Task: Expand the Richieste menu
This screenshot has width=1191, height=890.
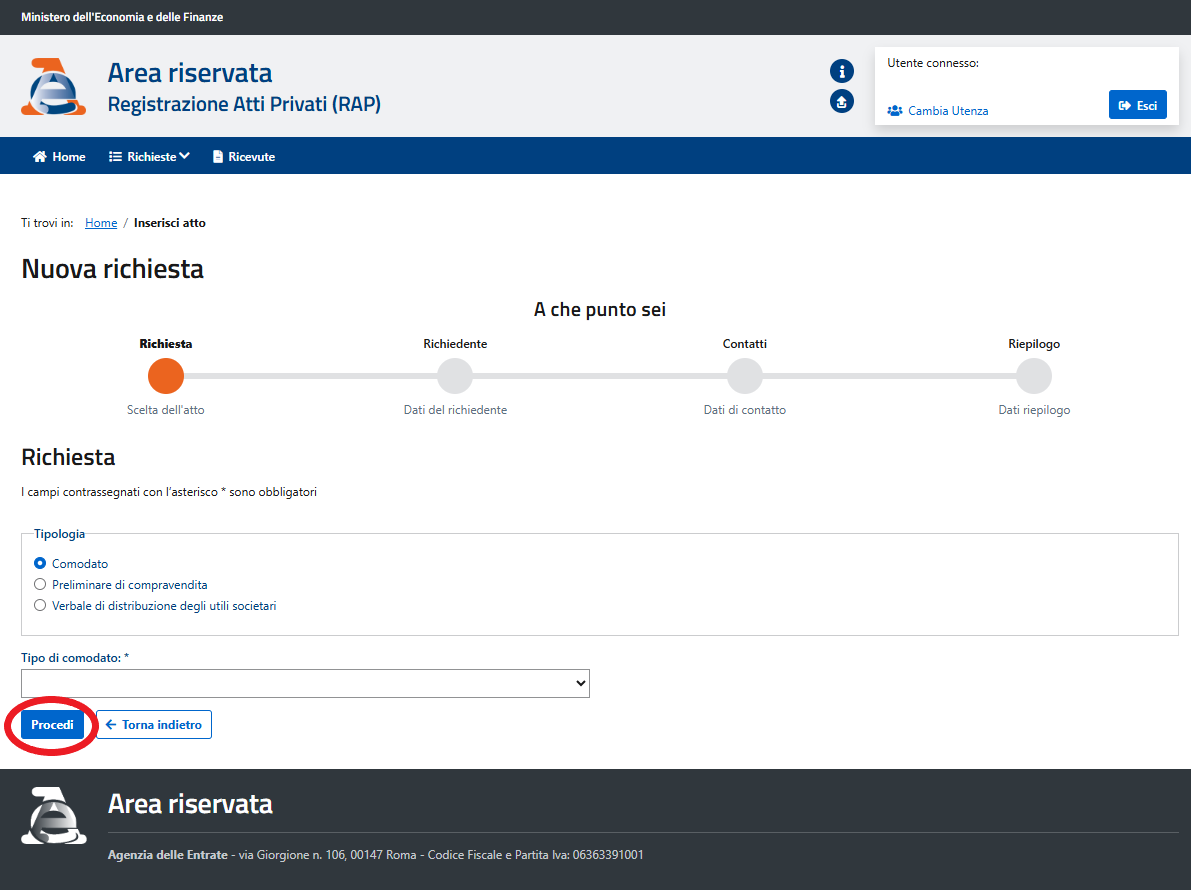Action: click(149, 156)
